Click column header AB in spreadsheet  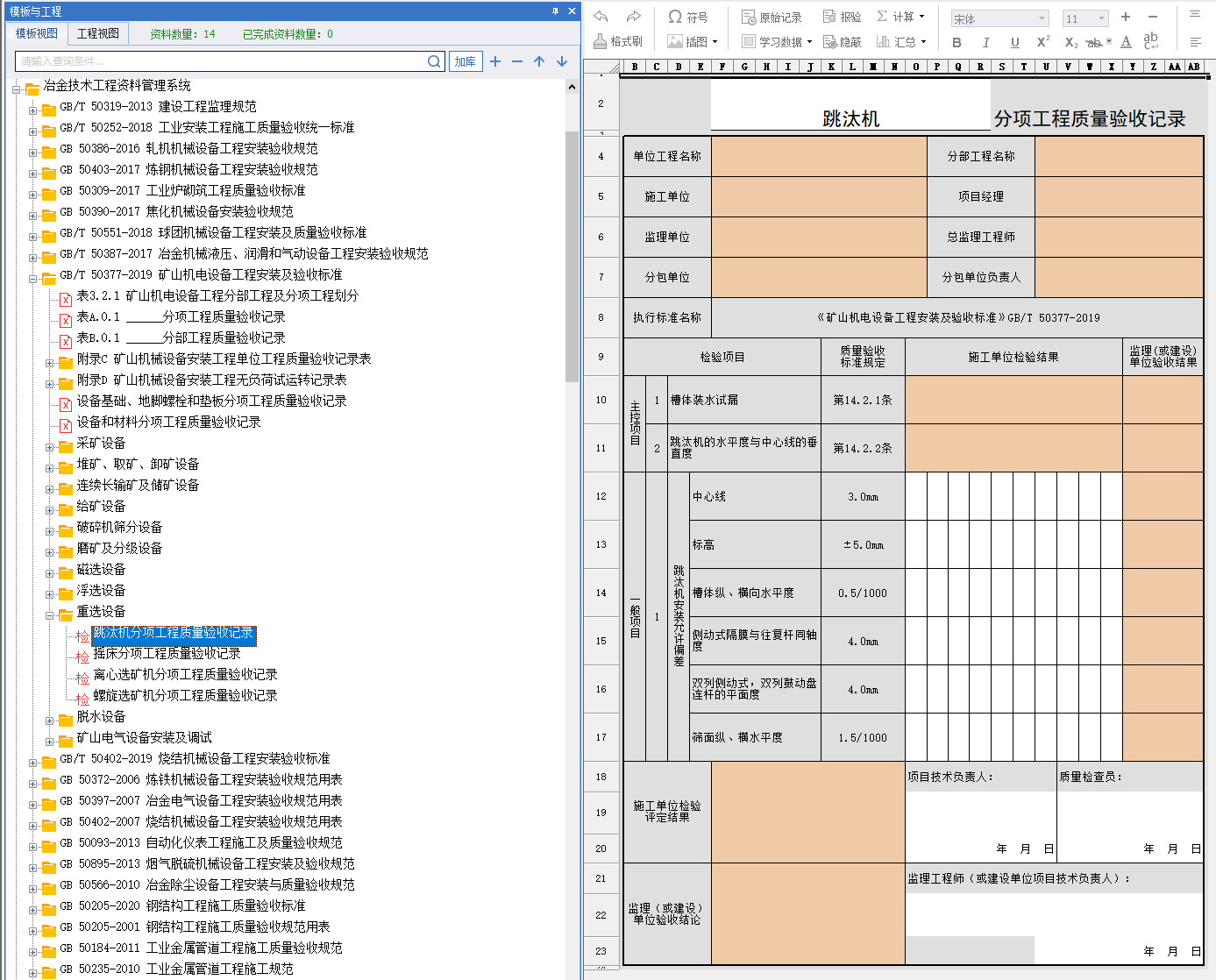[x=1193, y=67]
